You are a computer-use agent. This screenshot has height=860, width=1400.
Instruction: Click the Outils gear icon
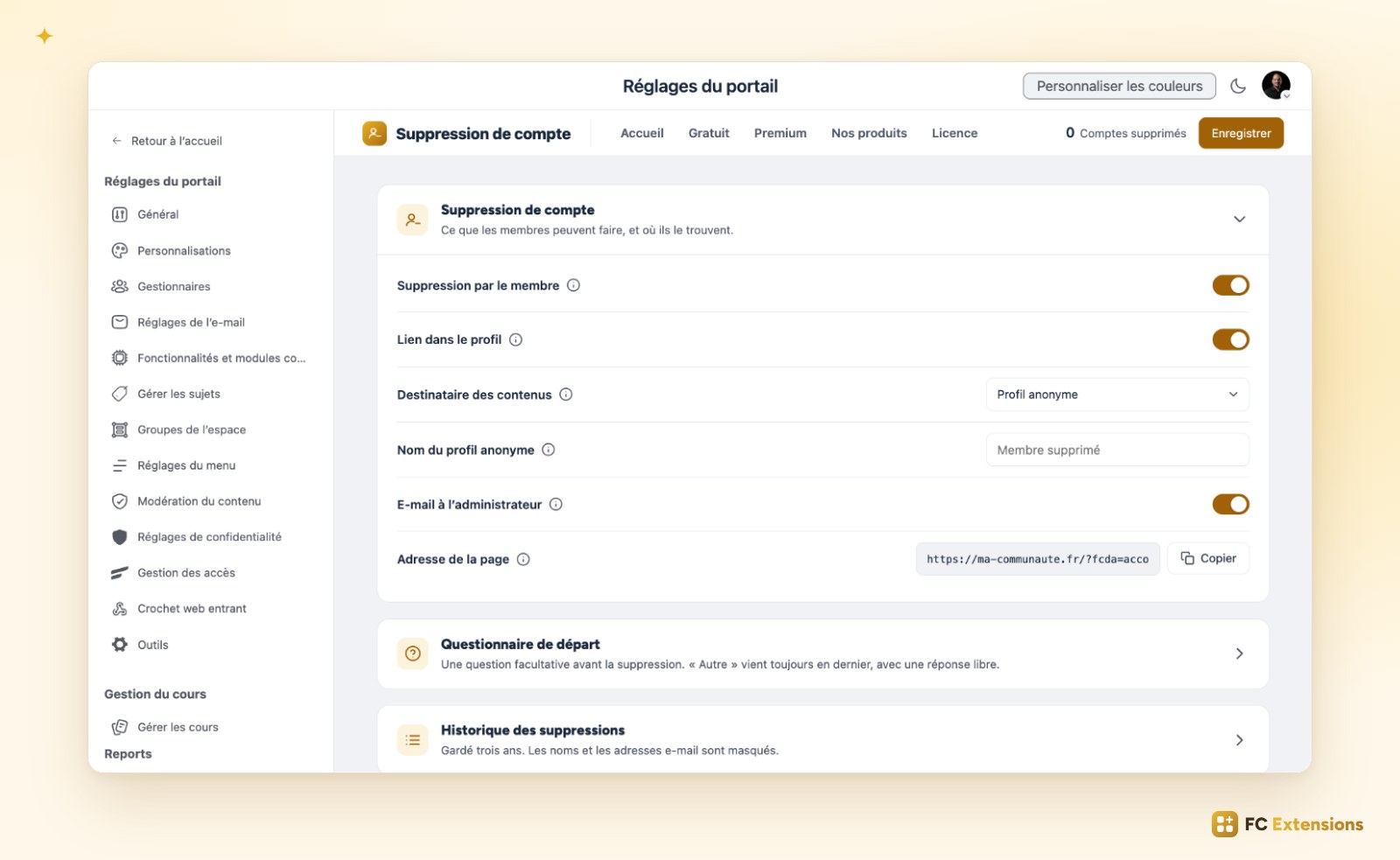tap(120, 645)
